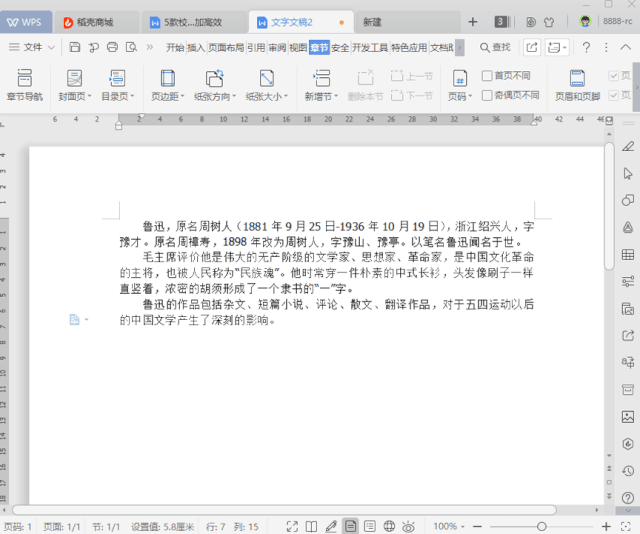Switch to reading view in status bar
This screenshot has height=534, width=640.
pos(311,527)
